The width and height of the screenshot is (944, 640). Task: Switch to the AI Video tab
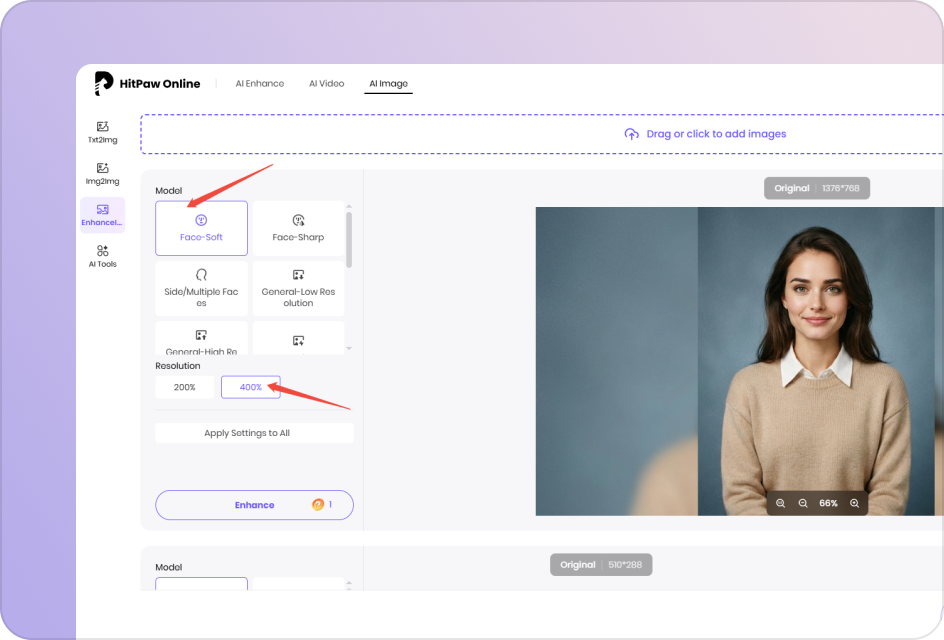tap(326, 84)
